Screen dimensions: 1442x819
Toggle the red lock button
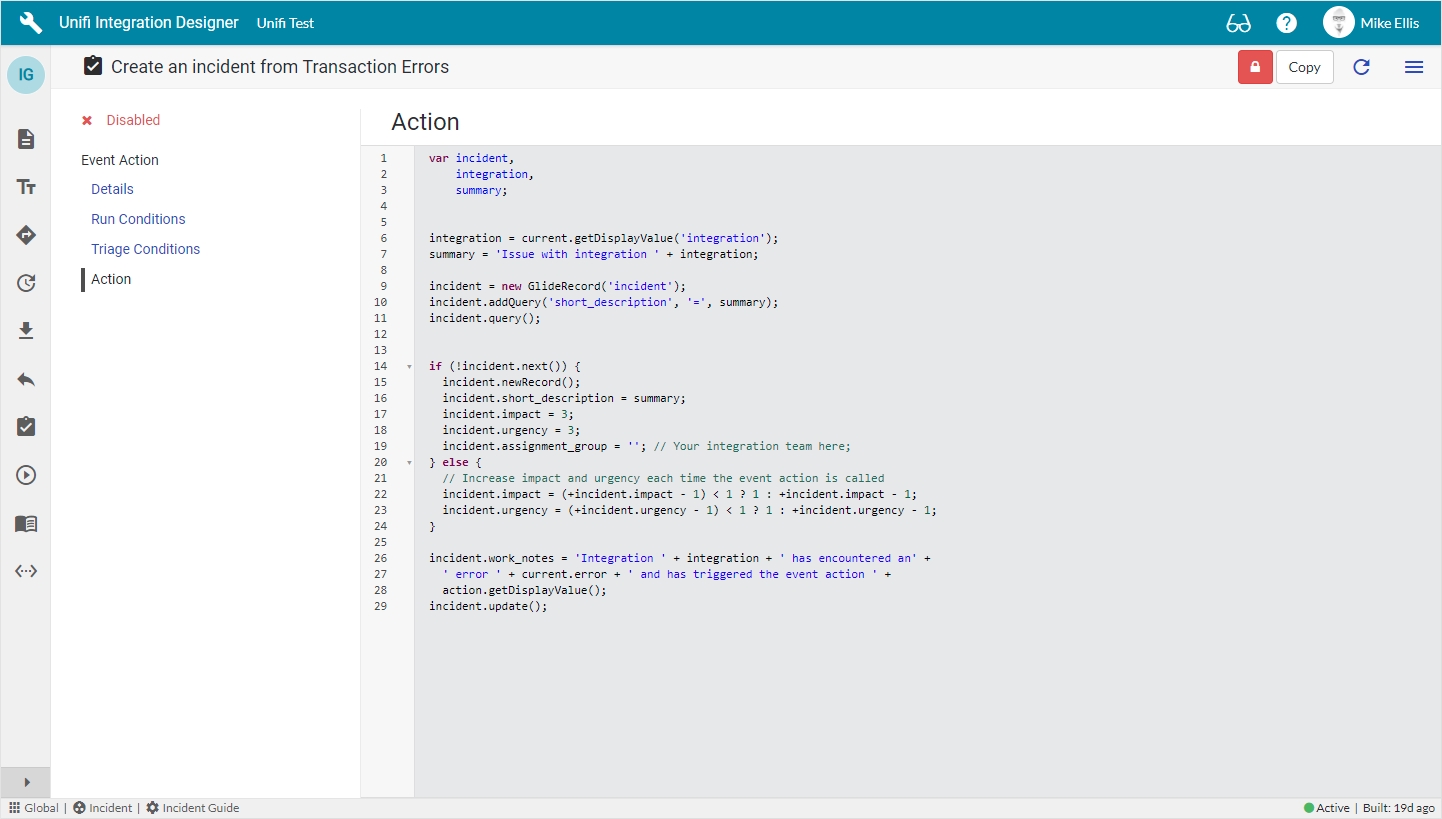coord(1255,67)
